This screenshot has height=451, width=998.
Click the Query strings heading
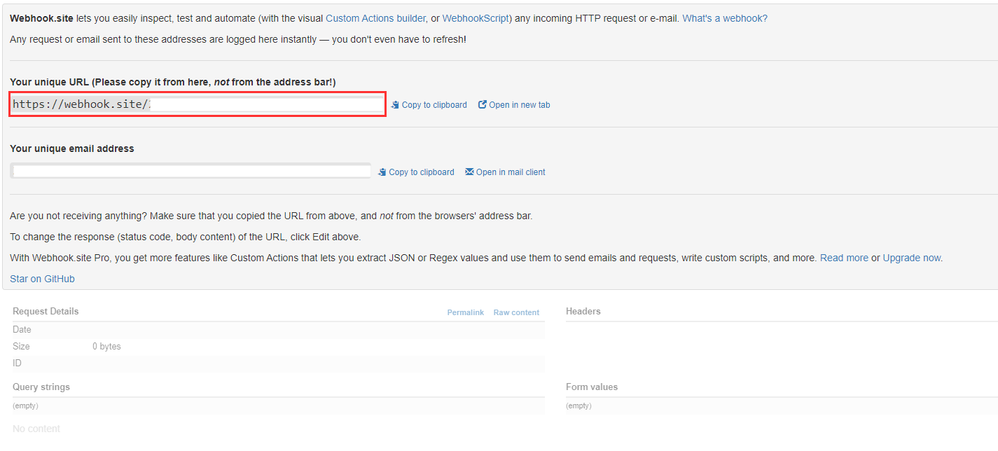pyautogui.click(x=41, y=387)
